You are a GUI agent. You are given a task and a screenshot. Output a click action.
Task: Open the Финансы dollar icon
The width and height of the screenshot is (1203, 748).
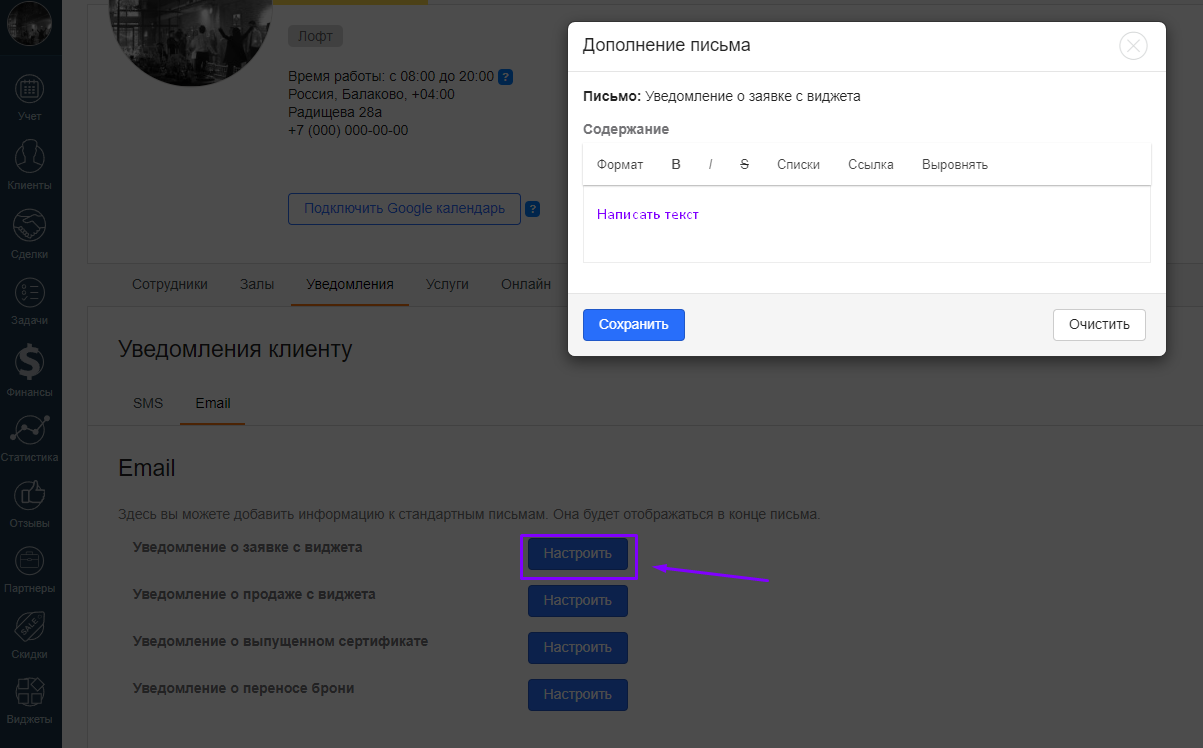click(30, 361)
